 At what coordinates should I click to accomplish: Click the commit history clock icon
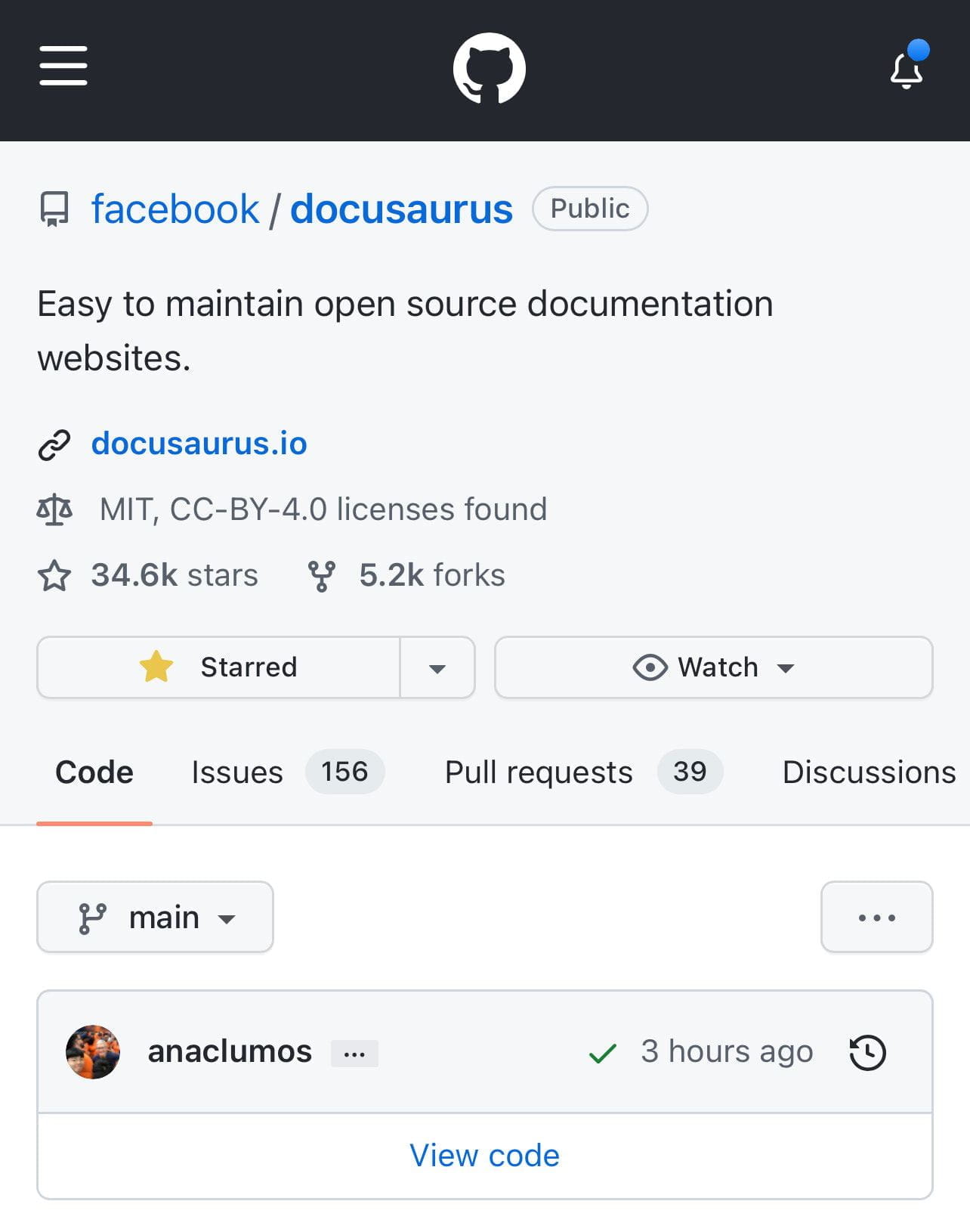coord(867,1052)
